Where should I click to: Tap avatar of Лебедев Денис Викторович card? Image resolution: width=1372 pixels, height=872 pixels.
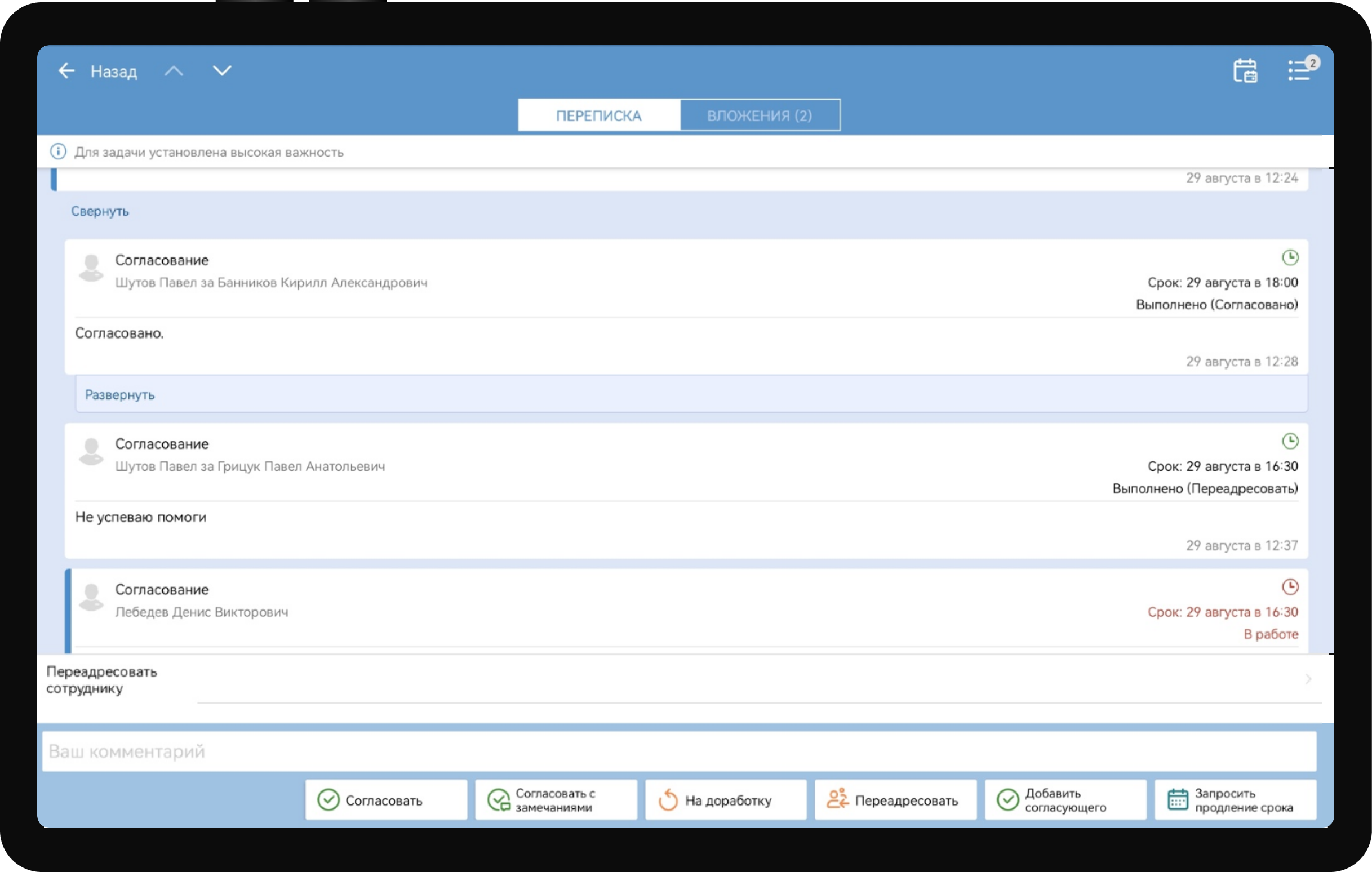tap(91, 597)
